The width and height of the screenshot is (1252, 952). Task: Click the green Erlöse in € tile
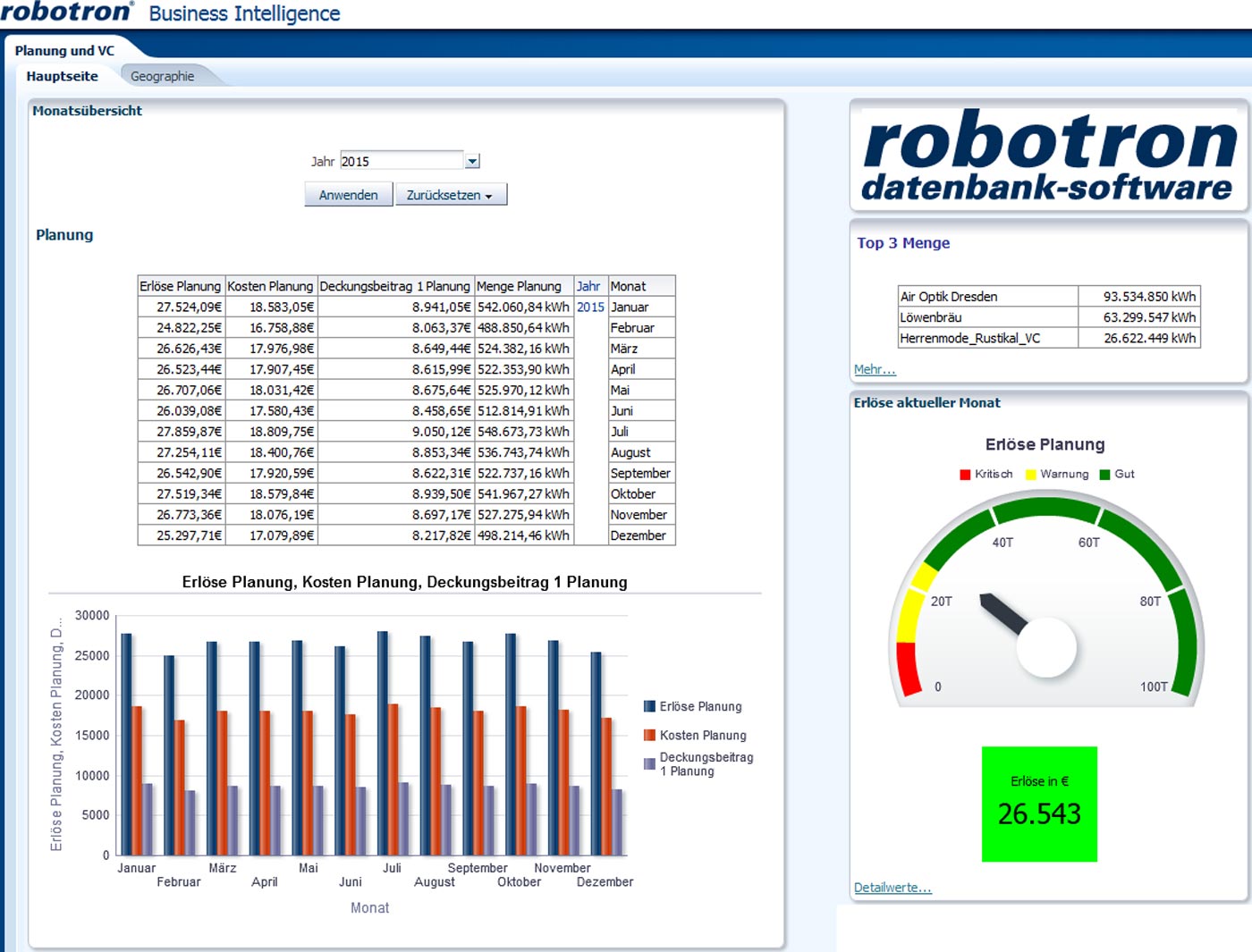coord(1039,805)
